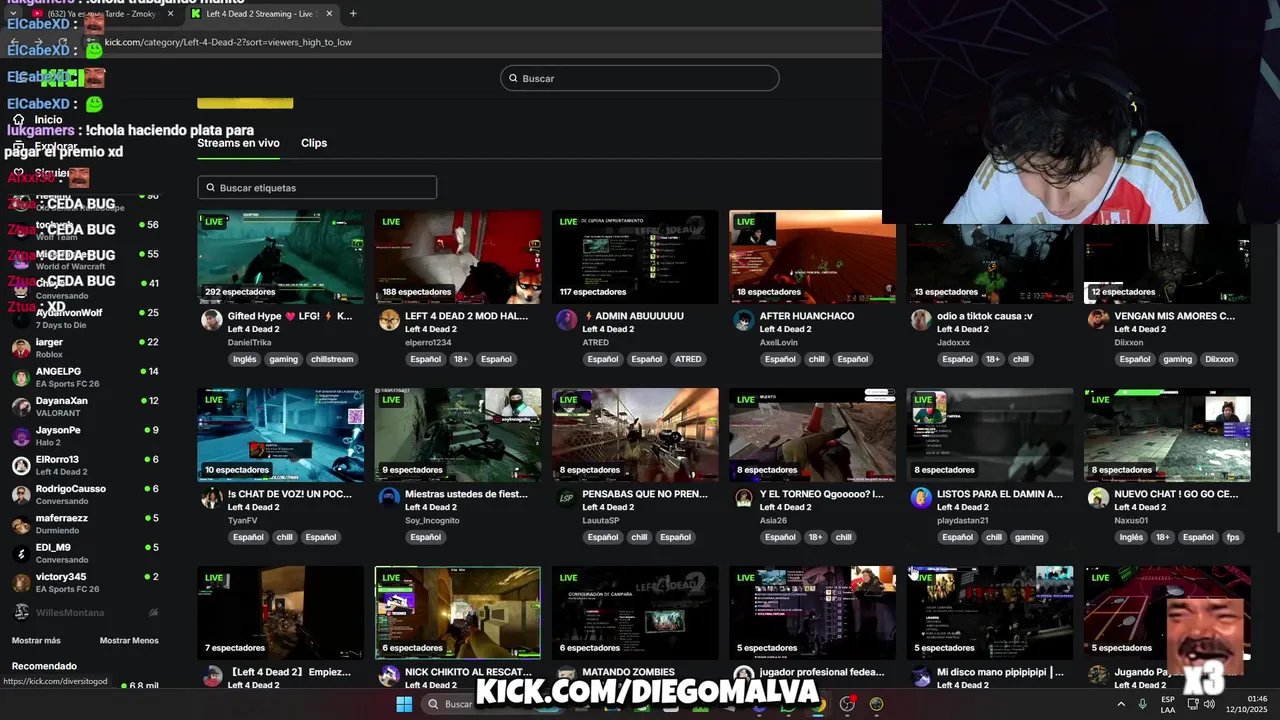Open the tab search dropdown chevron
The width and height of the screenshot is (1280, 720).
point(13,14)
